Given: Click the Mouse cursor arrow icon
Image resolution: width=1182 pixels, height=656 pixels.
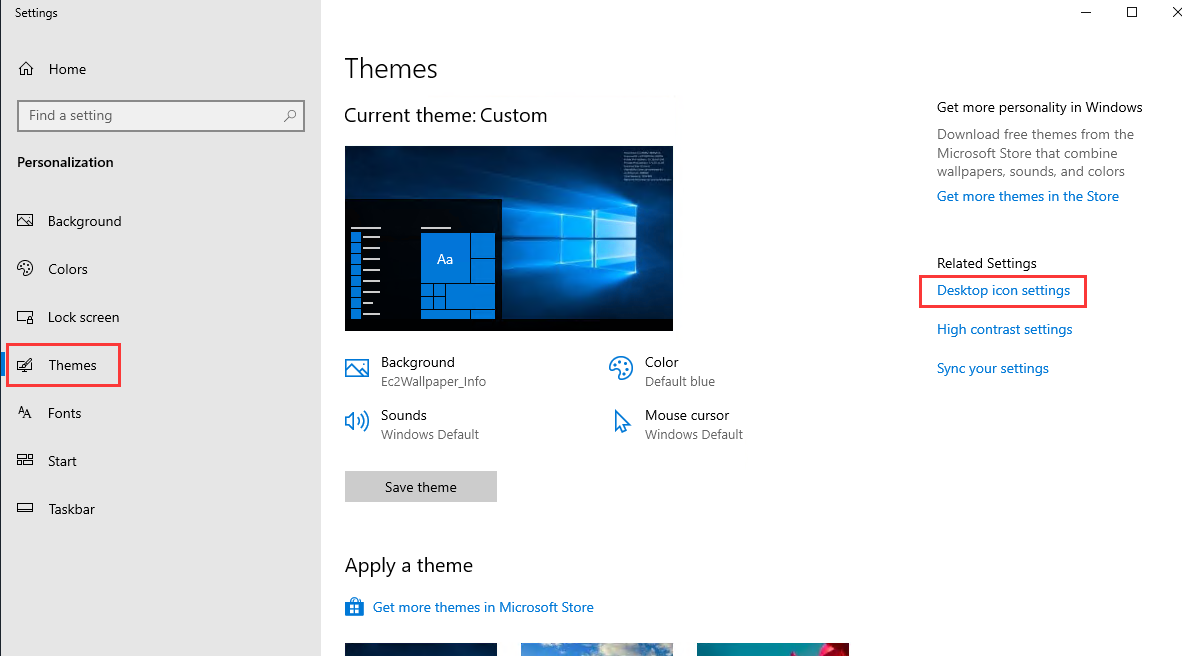Looking at the screenshot, I should pos(621,421).
